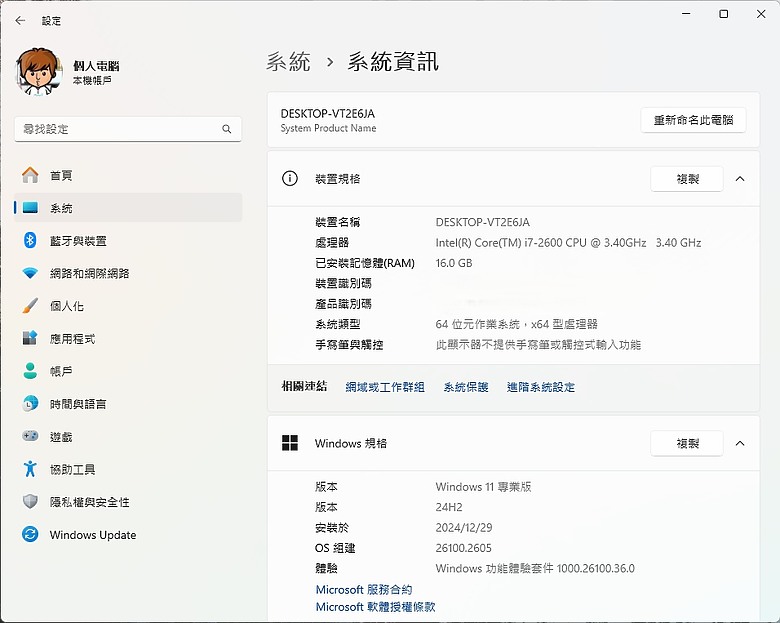
Task: Select Windows 11 專業版 edition text
Action: (x=484, y=487)
